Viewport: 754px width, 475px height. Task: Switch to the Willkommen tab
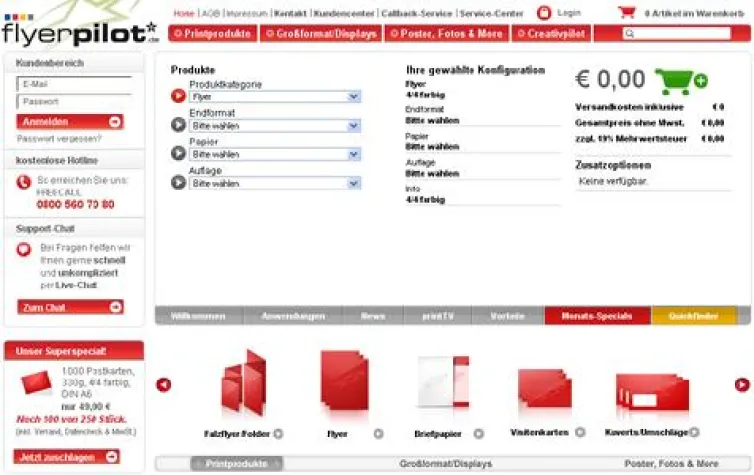(x=199, y=316)
